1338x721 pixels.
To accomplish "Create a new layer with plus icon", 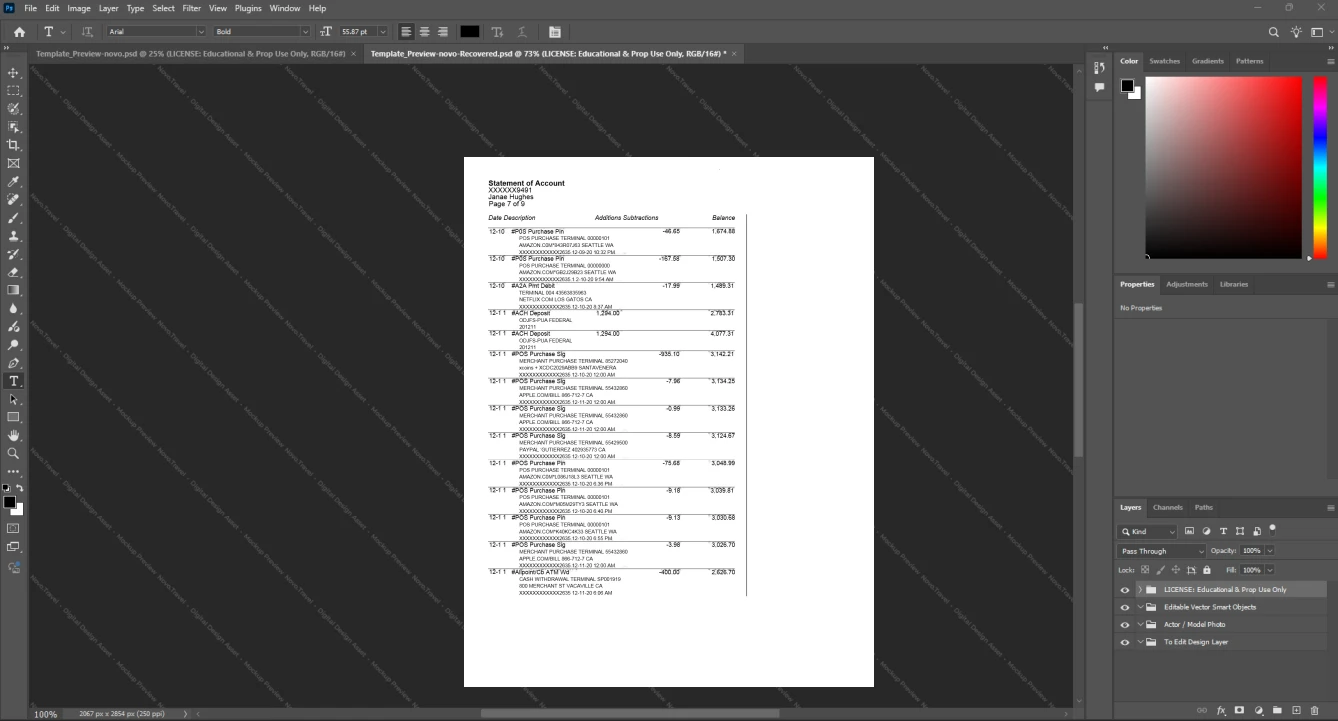I will 1296,710.
